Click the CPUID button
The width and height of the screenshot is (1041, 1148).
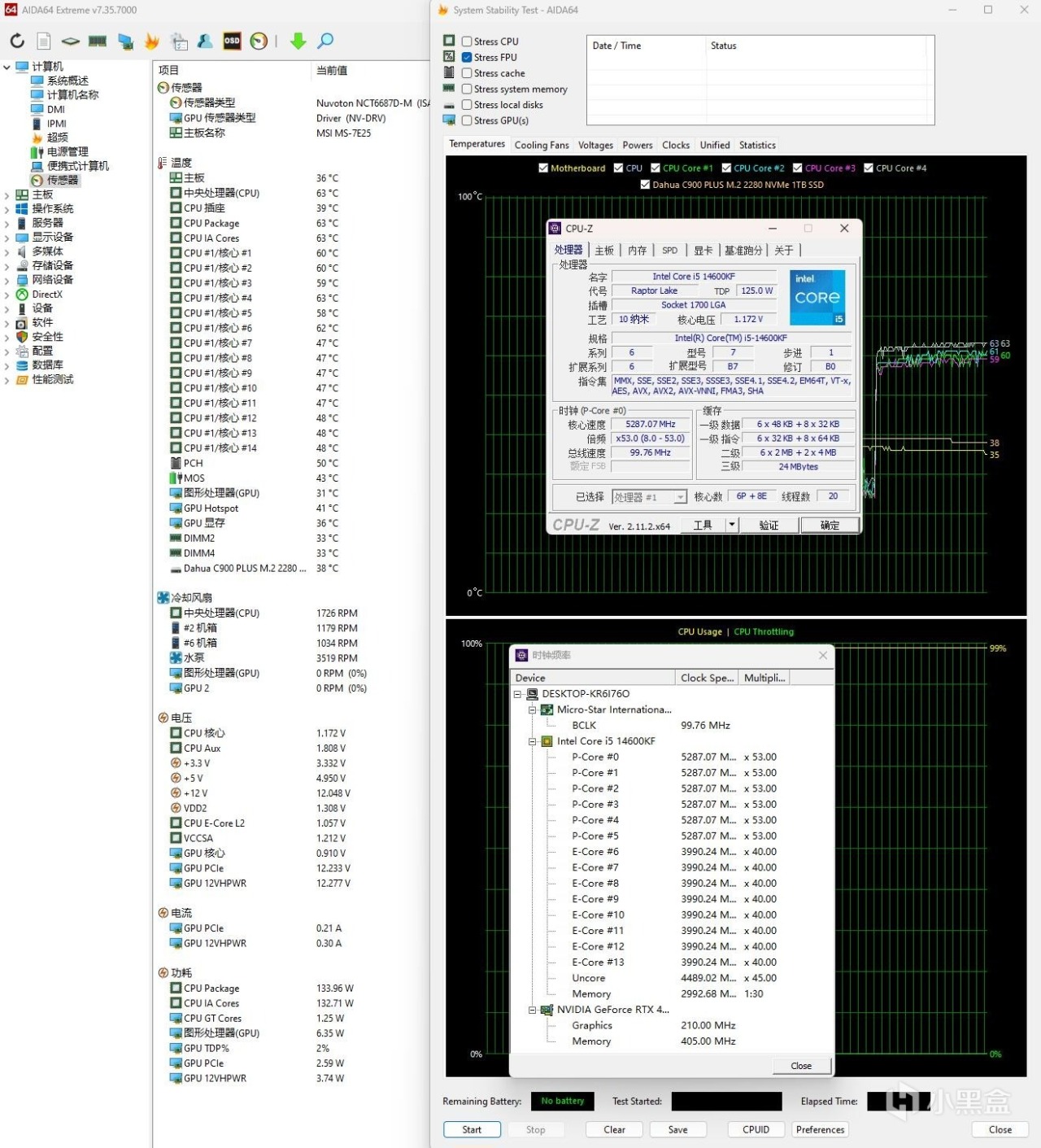click(x=756, y=1130)
